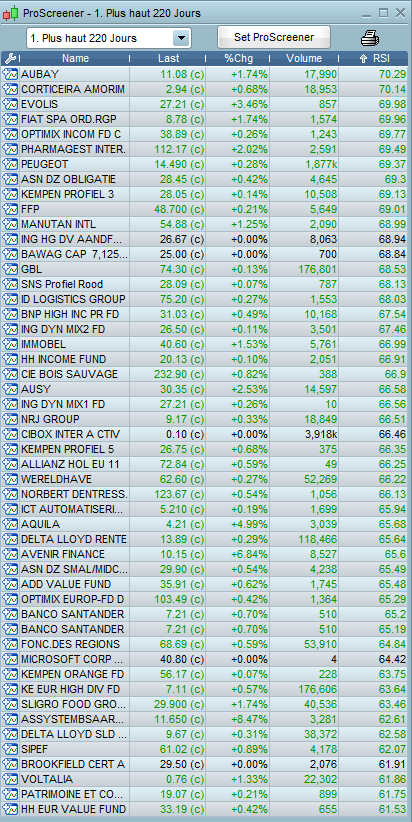Select the HH INCOME FUND row name
Image resolution: width=412 pixels, height=822 pixels.
coord(63,359)
